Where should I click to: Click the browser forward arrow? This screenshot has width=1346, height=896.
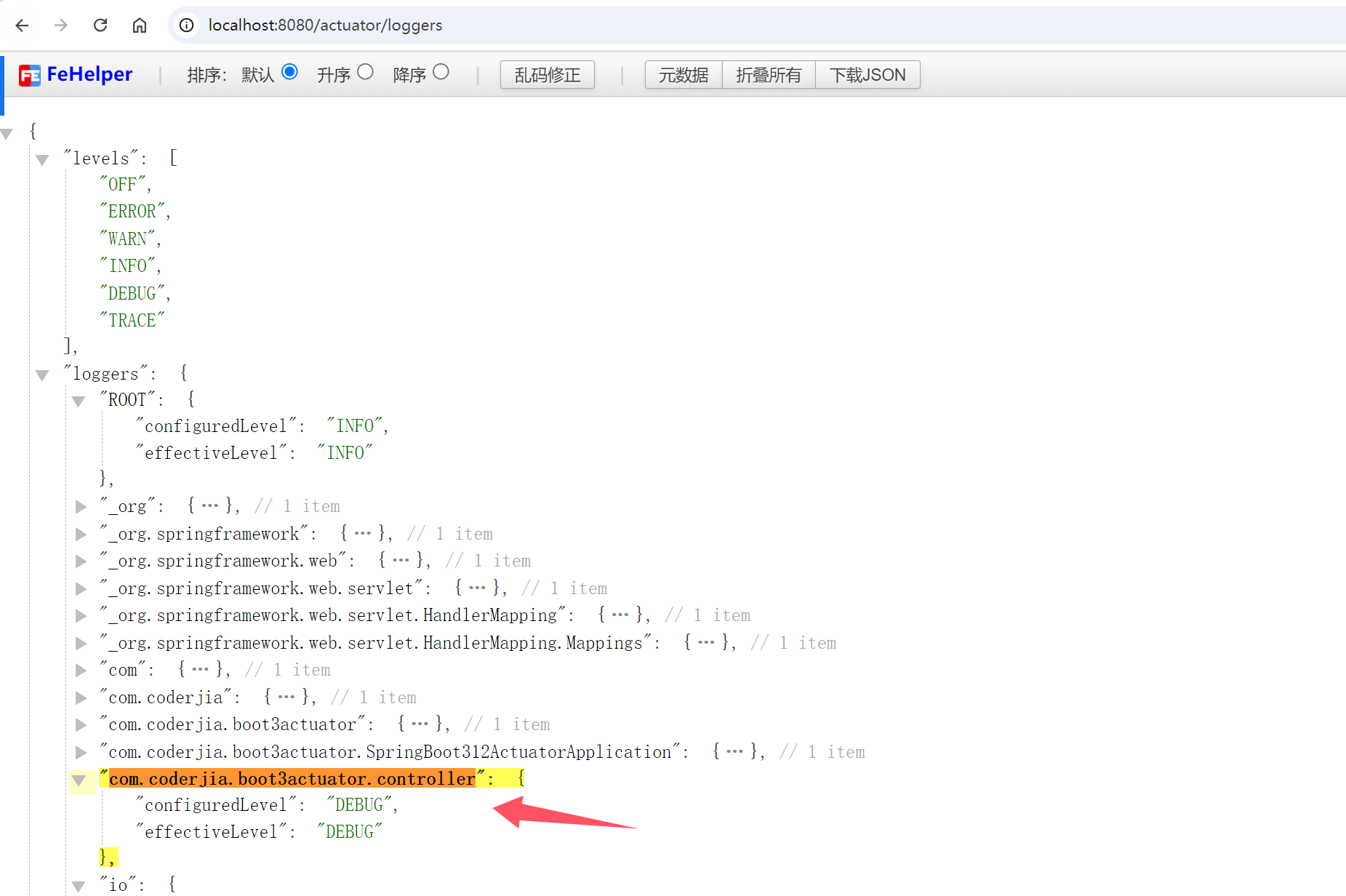(61, 25)
